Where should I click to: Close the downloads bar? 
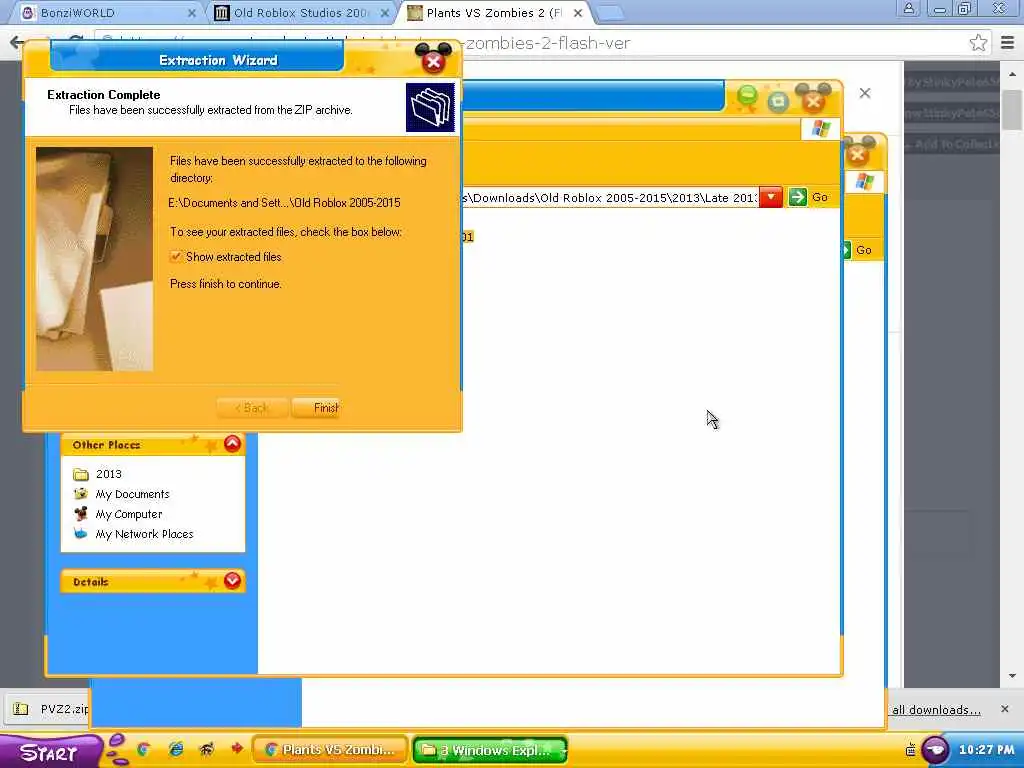click(x=1004, y=709)
